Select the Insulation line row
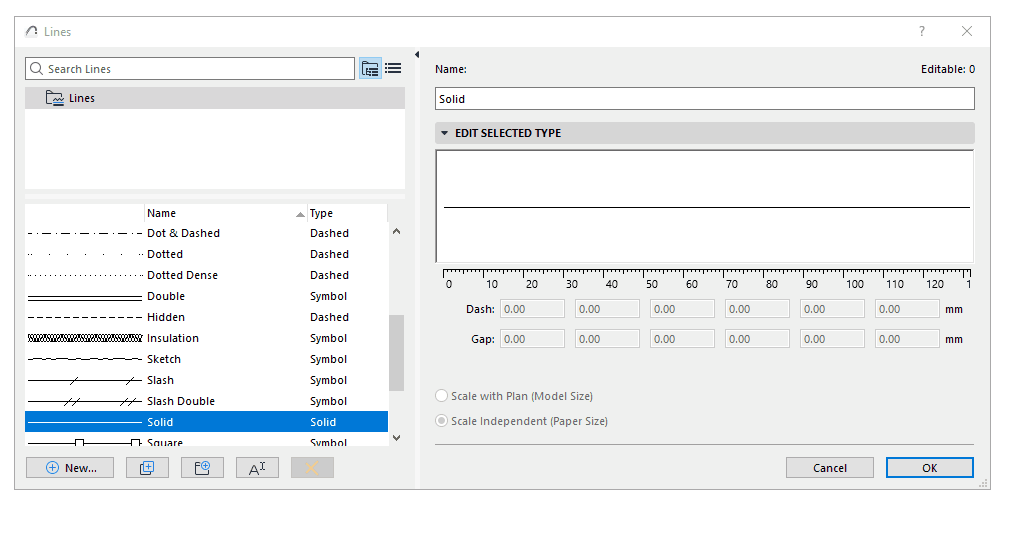The height and width of the screenshot is (544, 1020). coord(206,338)
